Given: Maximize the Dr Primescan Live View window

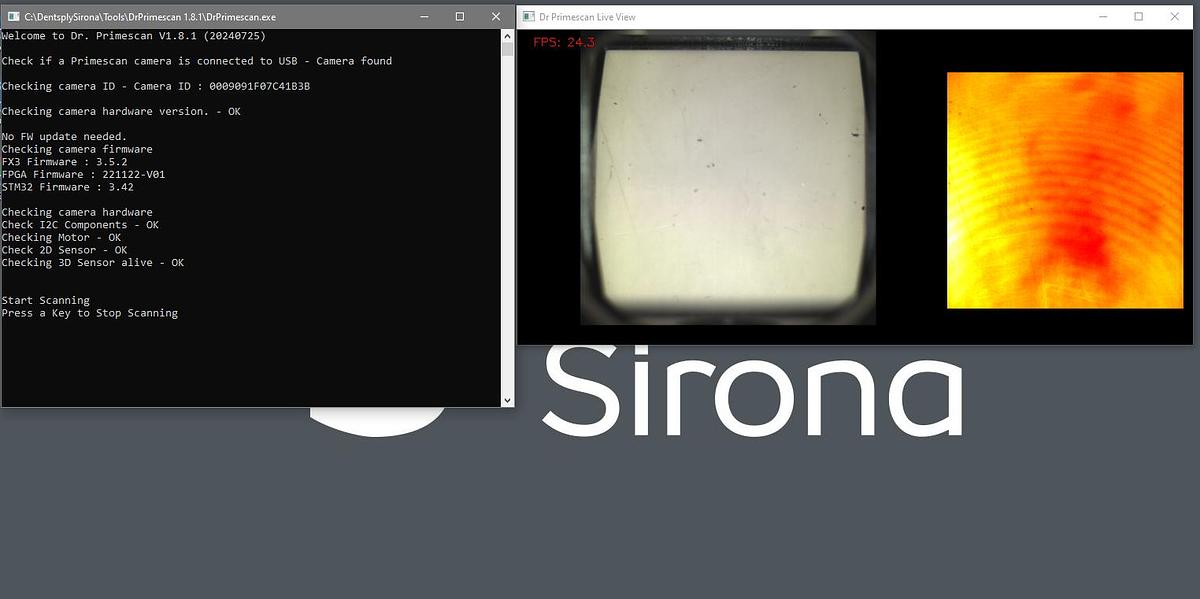Looking at the screenshot, I should pos(1138,17).
